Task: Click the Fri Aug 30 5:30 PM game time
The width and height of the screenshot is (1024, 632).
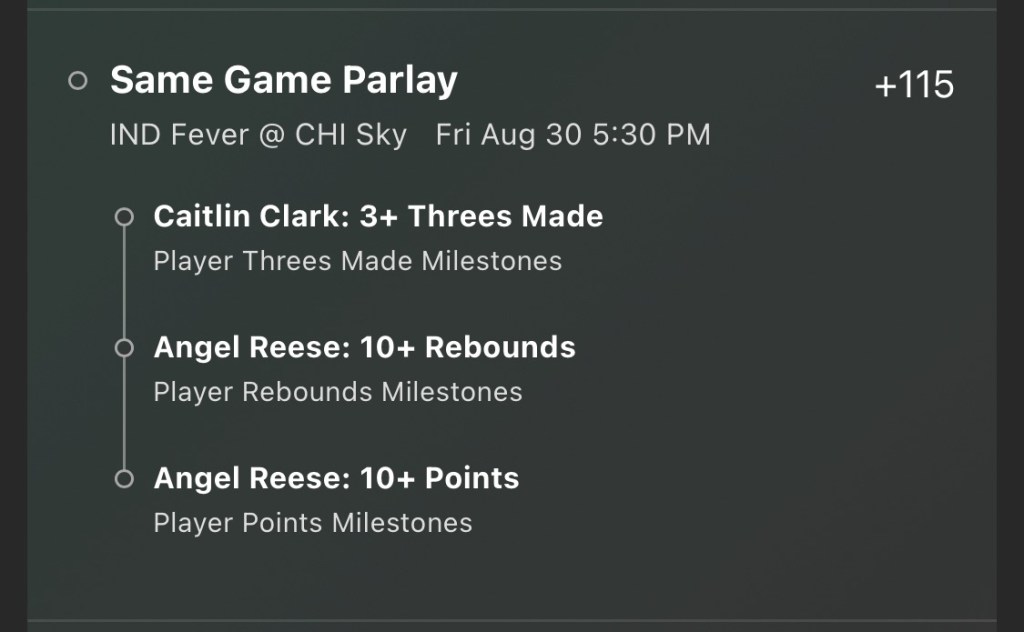Action: pos(573,135)
